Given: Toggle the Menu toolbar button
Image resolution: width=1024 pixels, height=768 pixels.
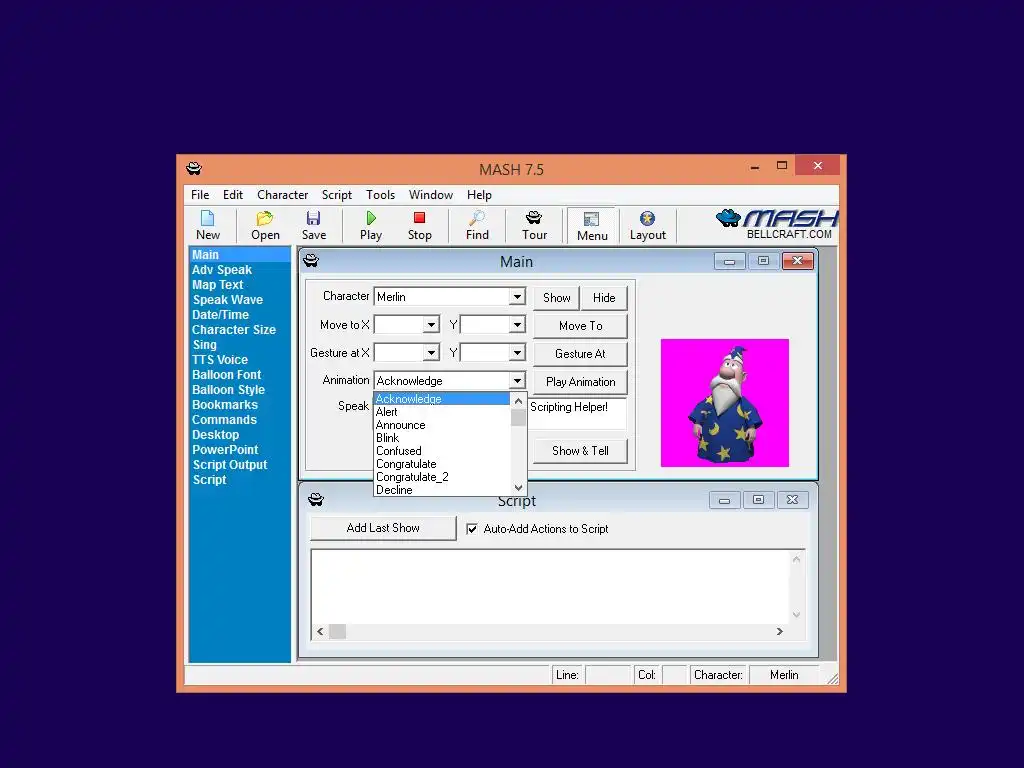Looking at the screenshot, I should (592, 226).
